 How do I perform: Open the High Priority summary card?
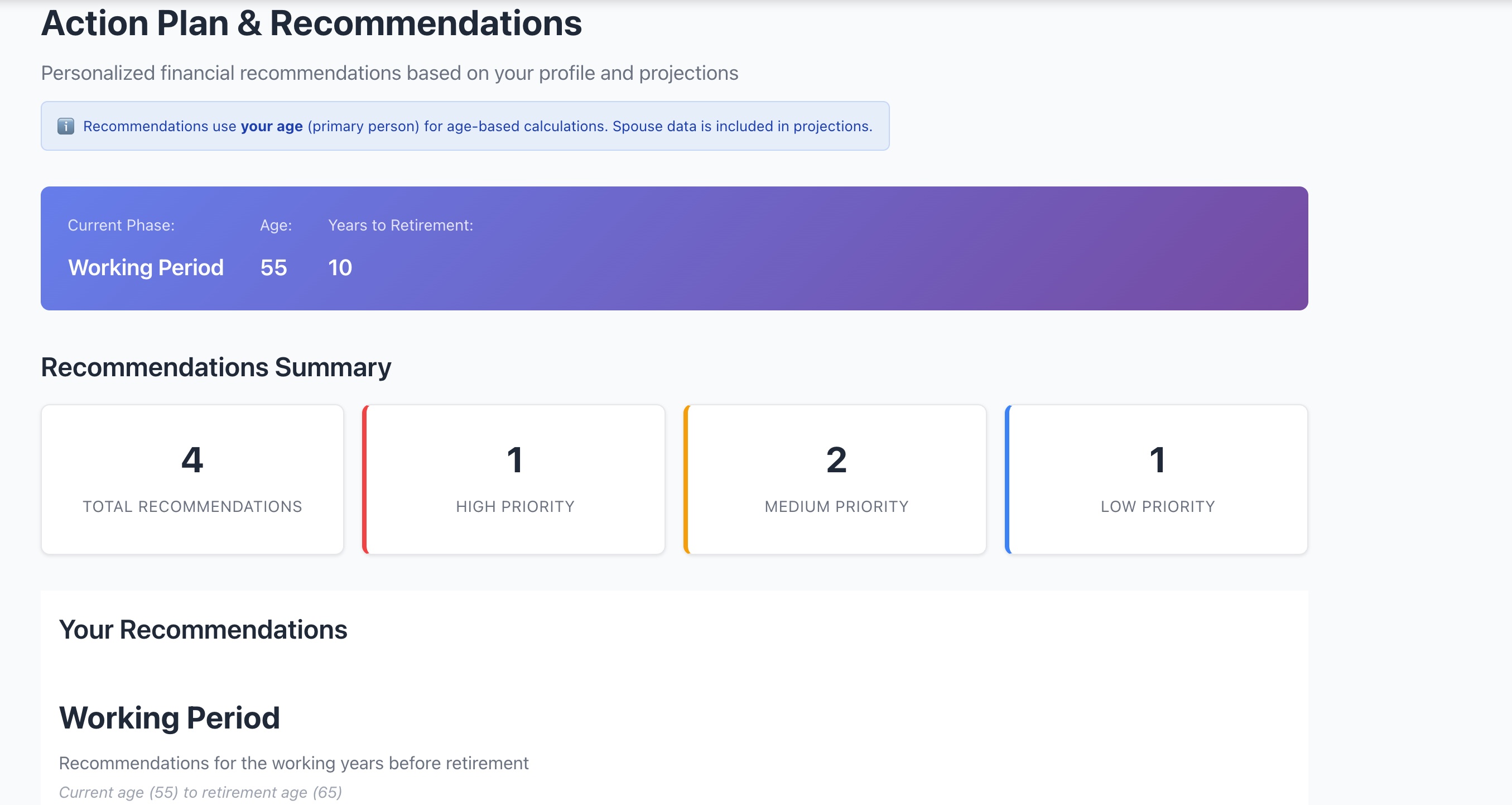[514, 479]
